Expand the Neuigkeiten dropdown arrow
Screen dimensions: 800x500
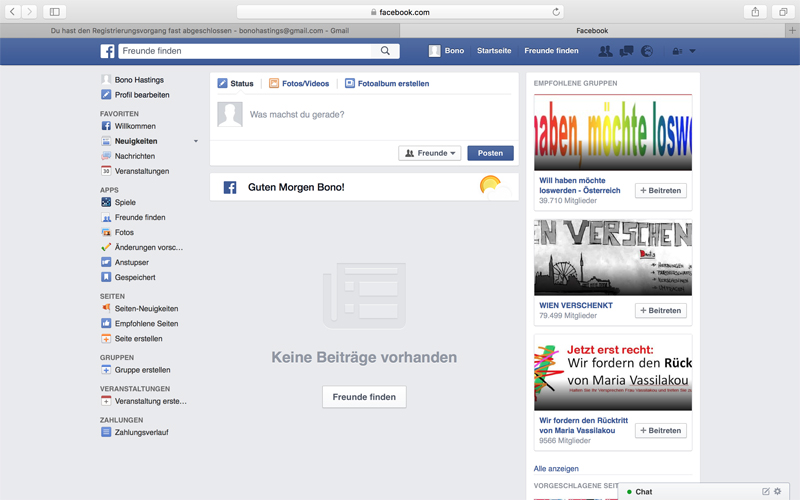[195, 141]
